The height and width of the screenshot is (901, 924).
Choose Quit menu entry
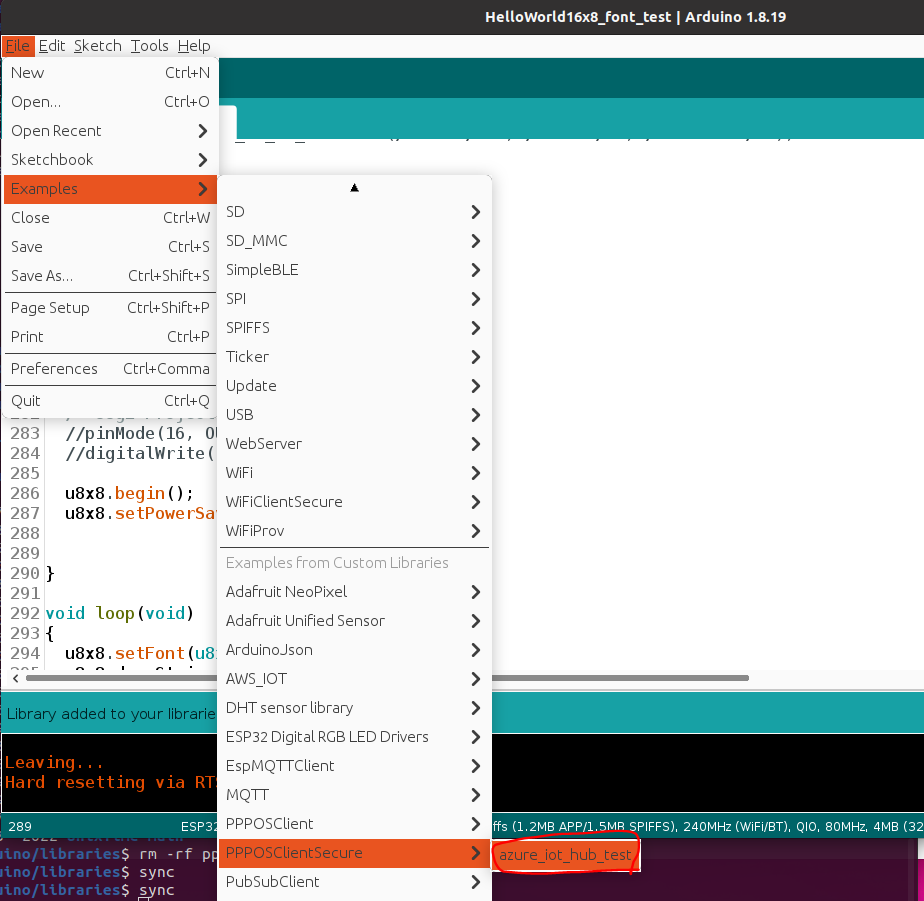110,401
